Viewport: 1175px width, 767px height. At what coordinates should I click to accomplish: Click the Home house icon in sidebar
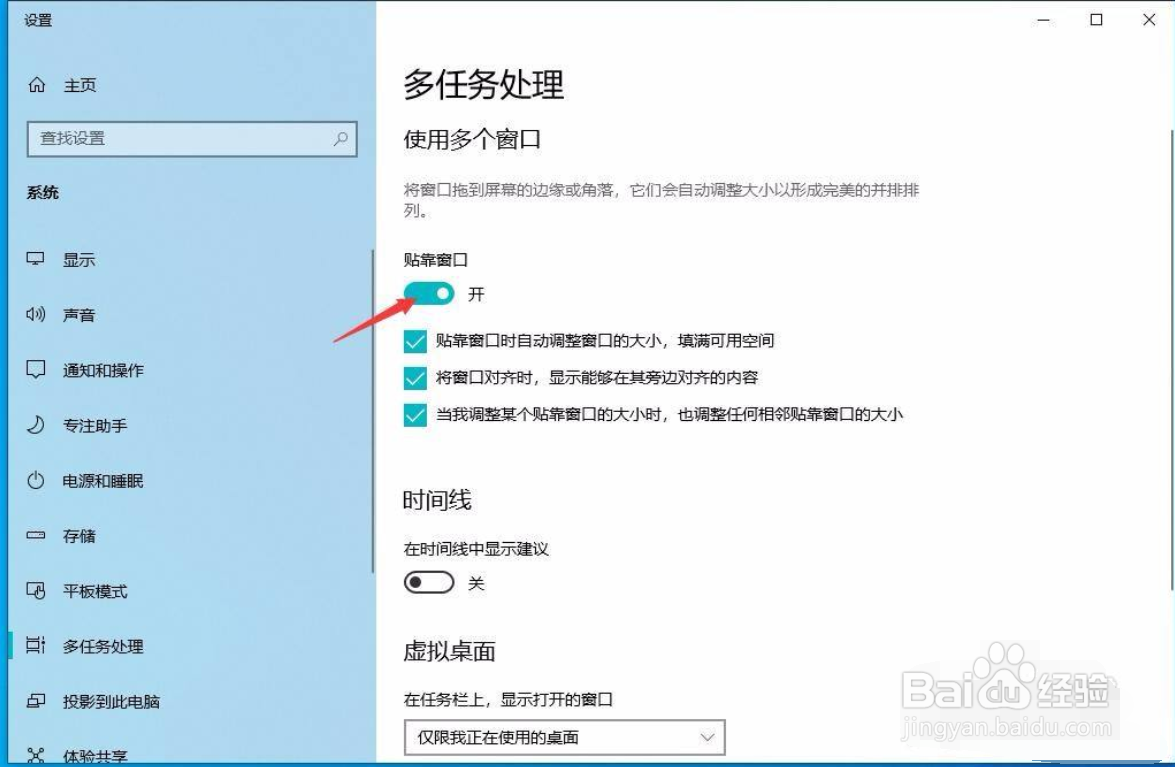point(37,85)
